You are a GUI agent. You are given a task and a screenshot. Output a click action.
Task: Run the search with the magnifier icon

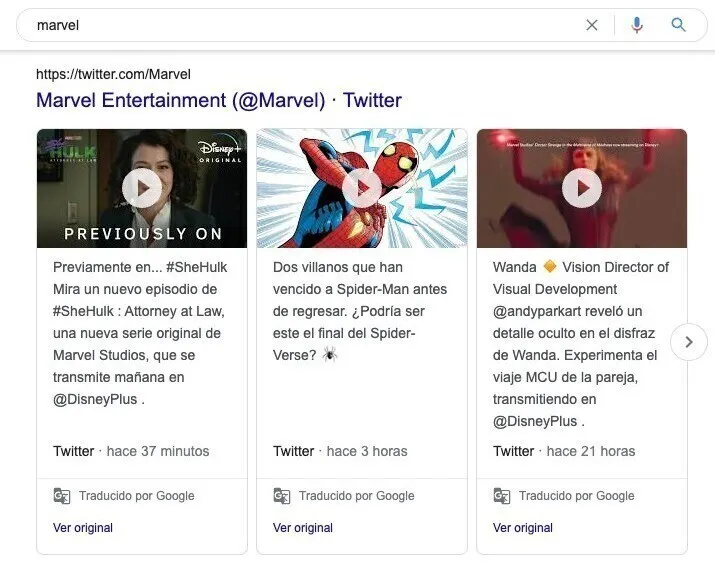click(678, 25)
